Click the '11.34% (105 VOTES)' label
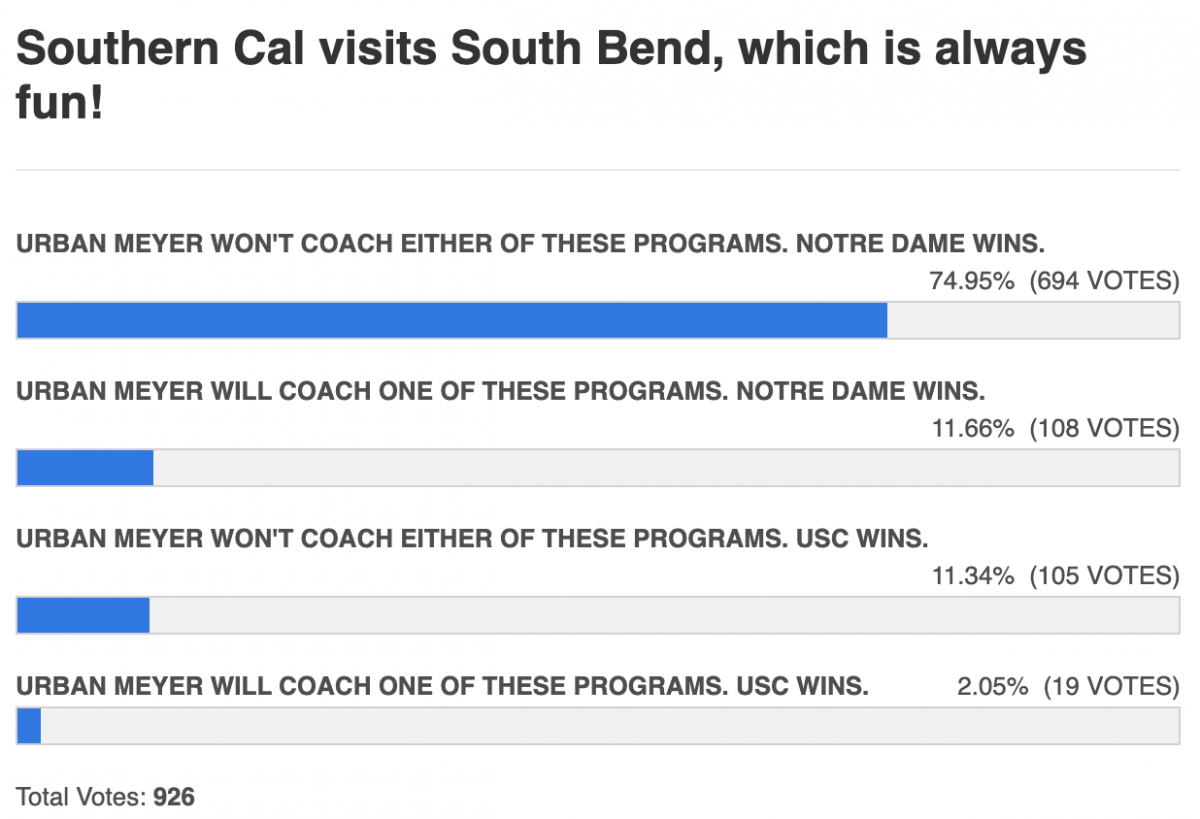This screenshot has height=819, width=1200. (x=1054, y=575)
